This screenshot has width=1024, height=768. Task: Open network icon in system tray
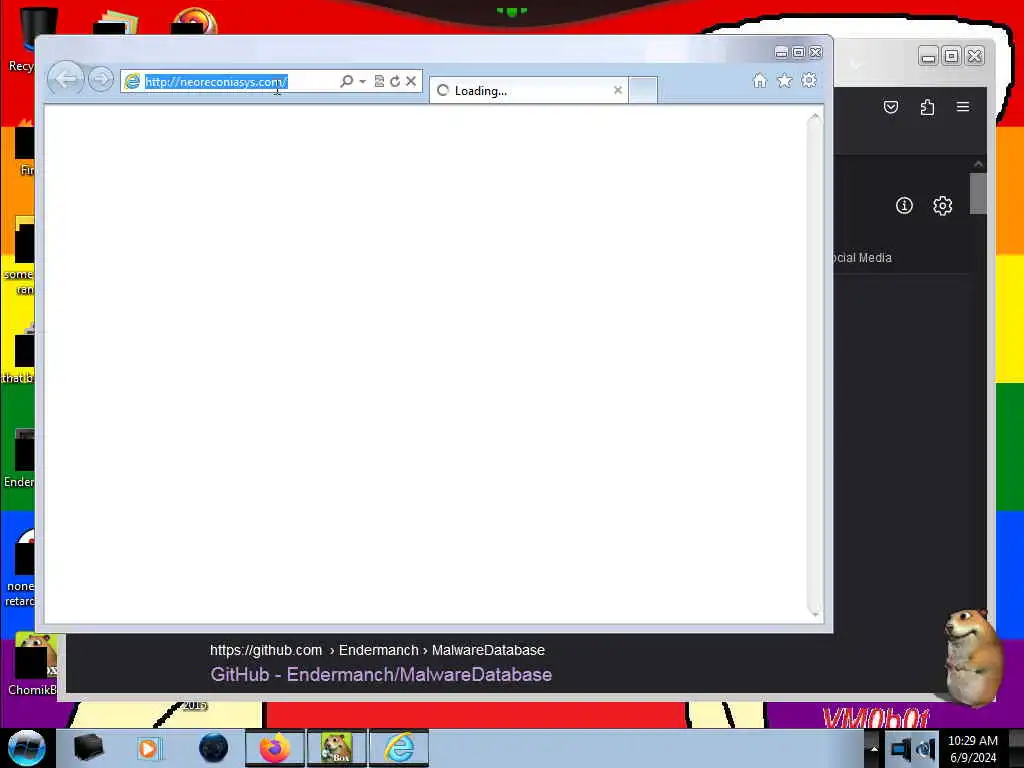pos(901,749)
